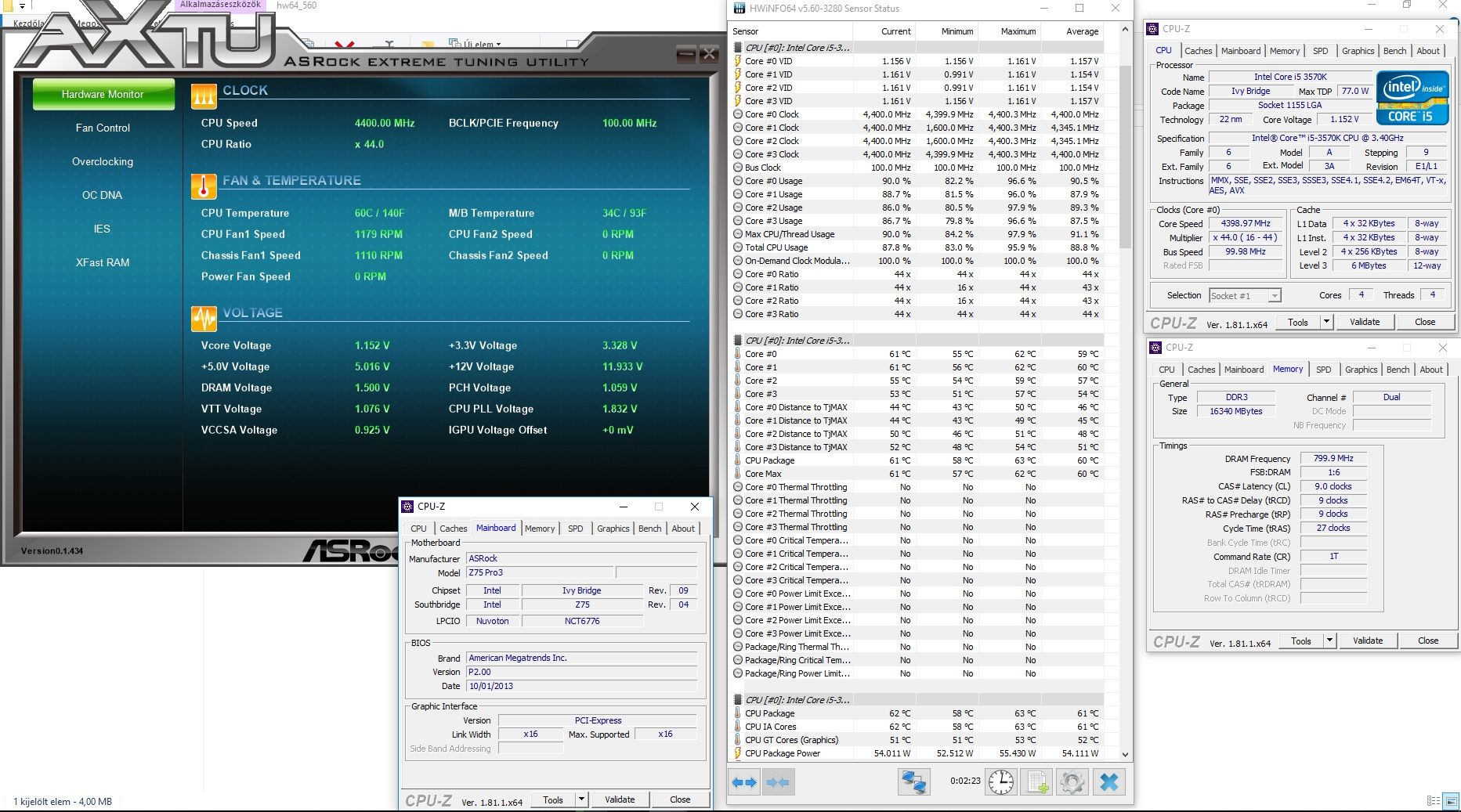
Task: Collapse the CPU sensor group header above Core #0 VID
Action: [x=797, y=48]
